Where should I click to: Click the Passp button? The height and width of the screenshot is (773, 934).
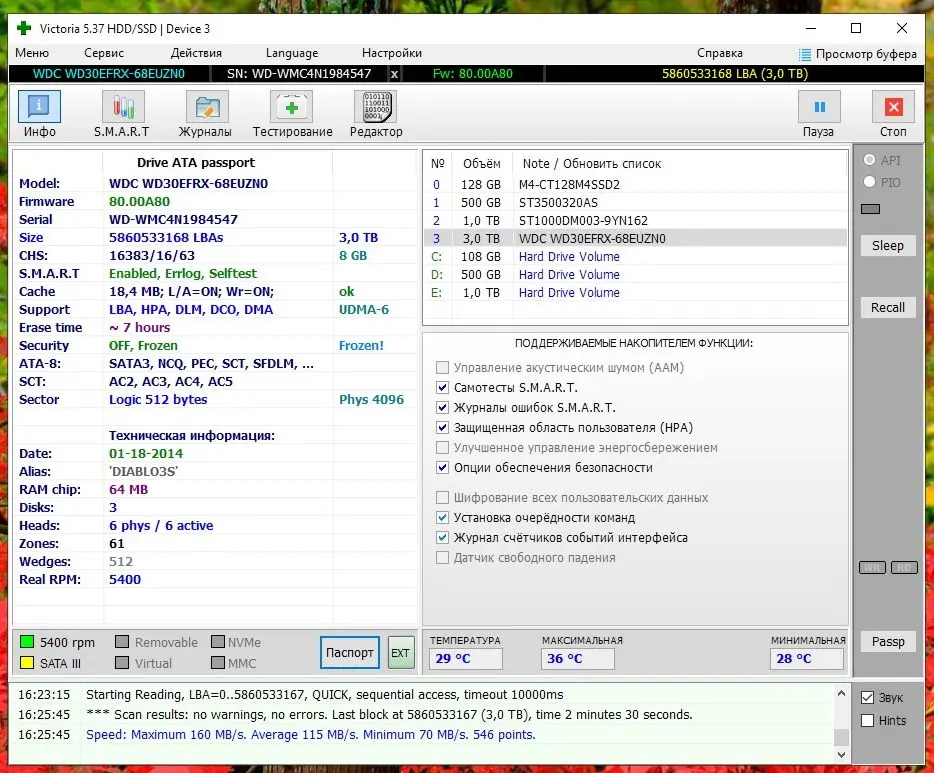click(888, 641)
